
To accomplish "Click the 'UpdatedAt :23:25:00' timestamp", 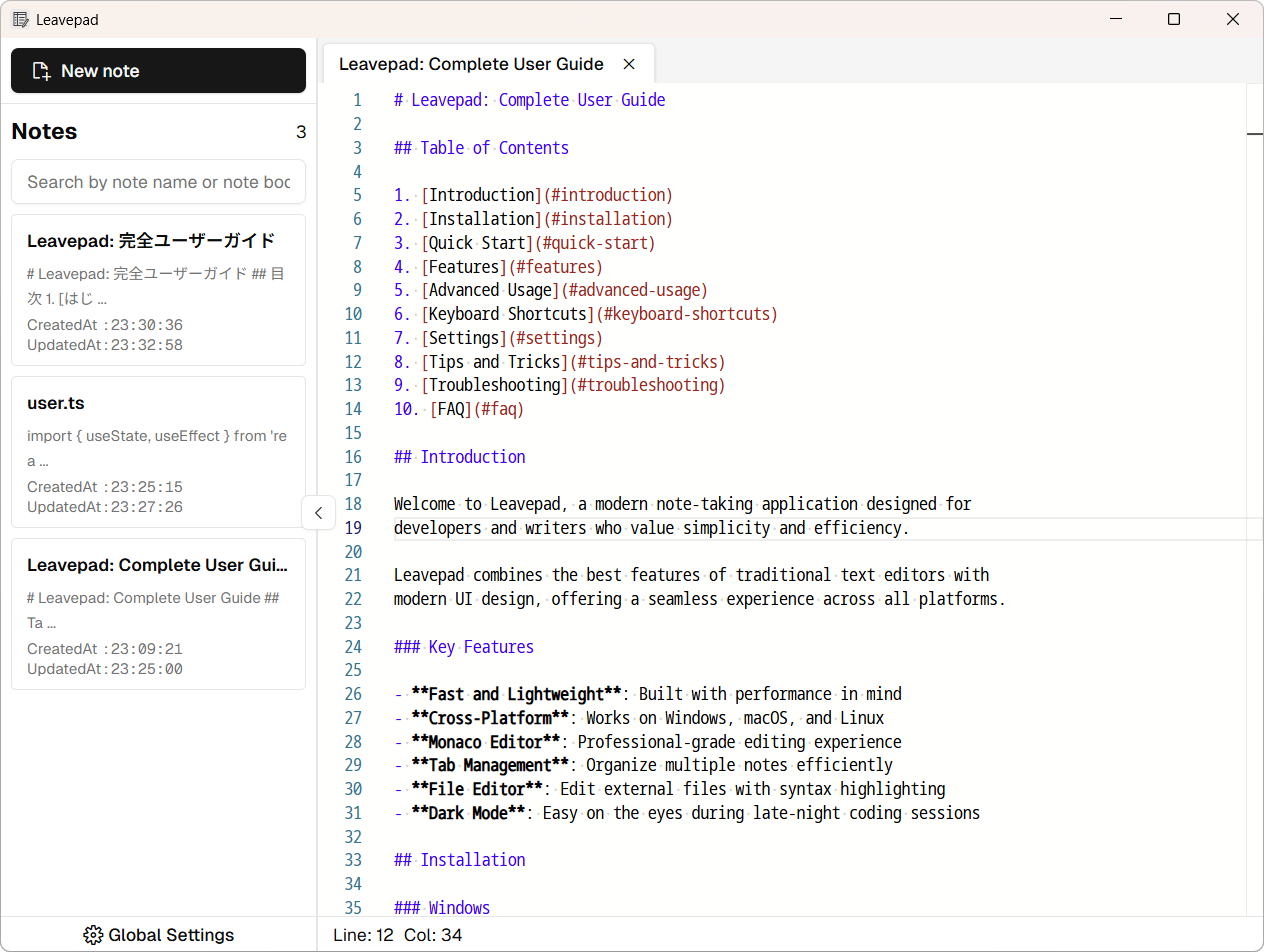I will pos(105,669).
